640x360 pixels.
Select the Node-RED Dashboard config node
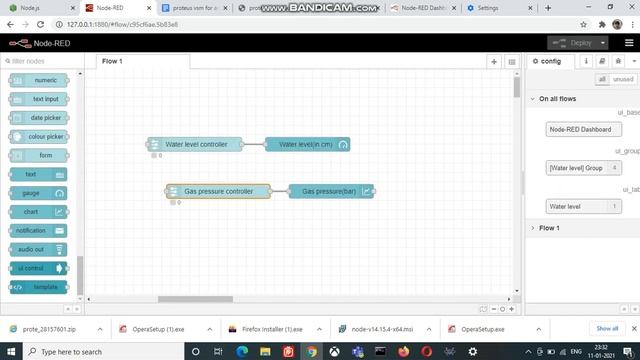[584, 129]
